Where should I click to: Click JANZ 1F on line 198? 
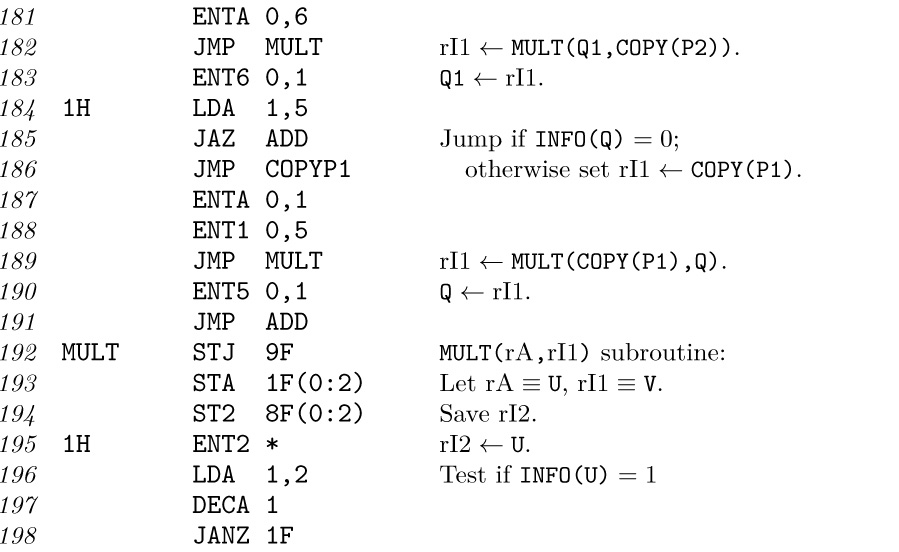pyautogui.click(x=243, y=535)
